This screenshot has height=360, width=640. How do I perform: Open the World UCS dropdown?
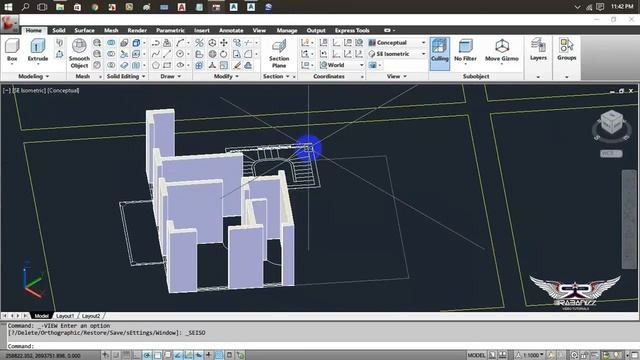(341, 65)
